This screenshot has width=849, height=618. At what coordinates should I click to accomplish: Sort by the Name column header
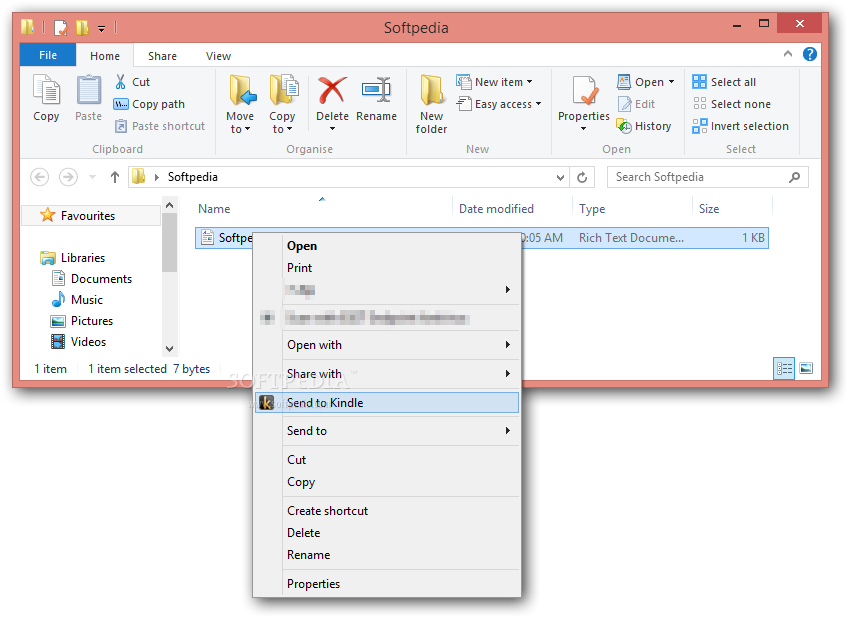(322, 209)
